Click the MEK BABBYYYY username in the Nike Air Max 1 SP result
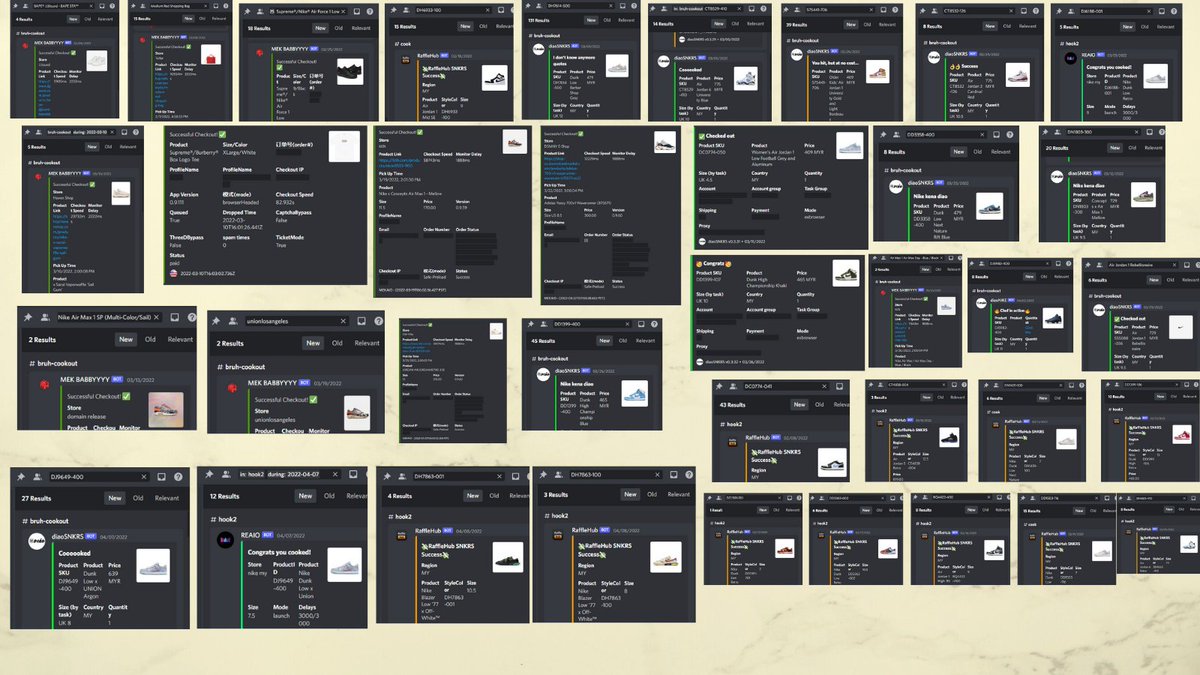Screen dimensions: 1200x675 [85, 380]
